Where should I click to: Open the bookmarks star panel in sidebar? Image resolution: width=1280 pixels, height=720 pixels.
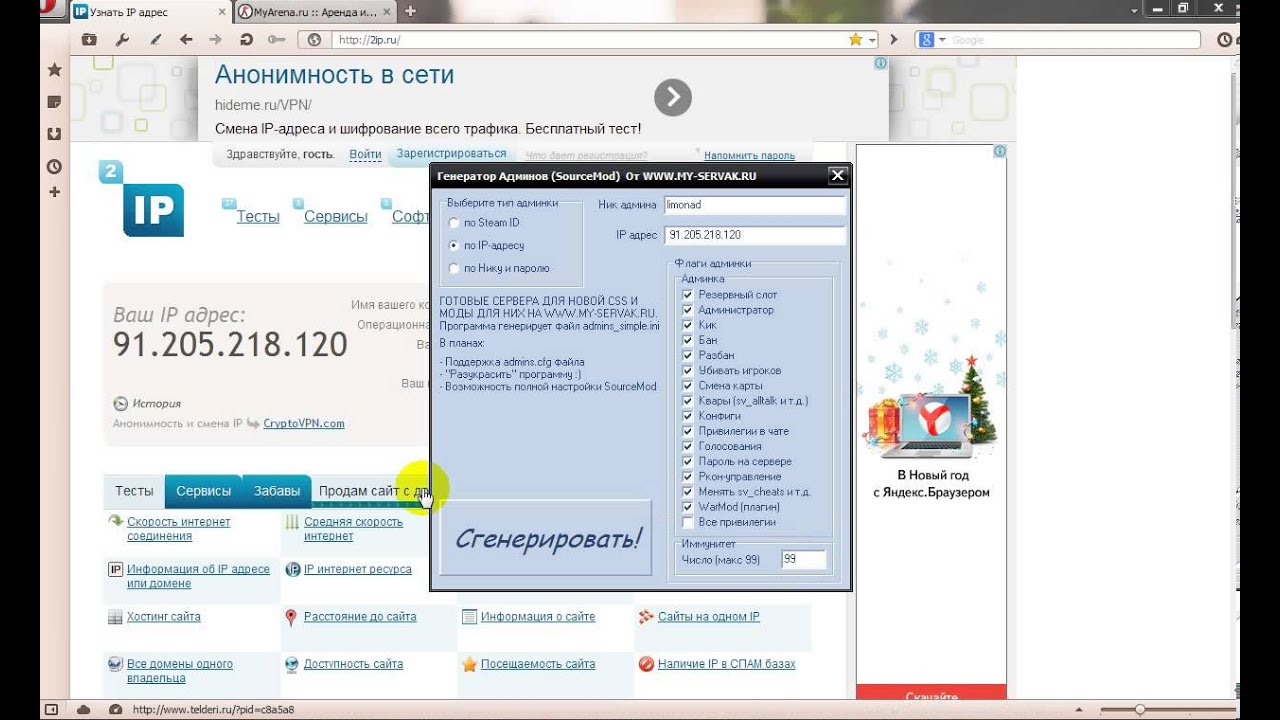pos(54,70)
